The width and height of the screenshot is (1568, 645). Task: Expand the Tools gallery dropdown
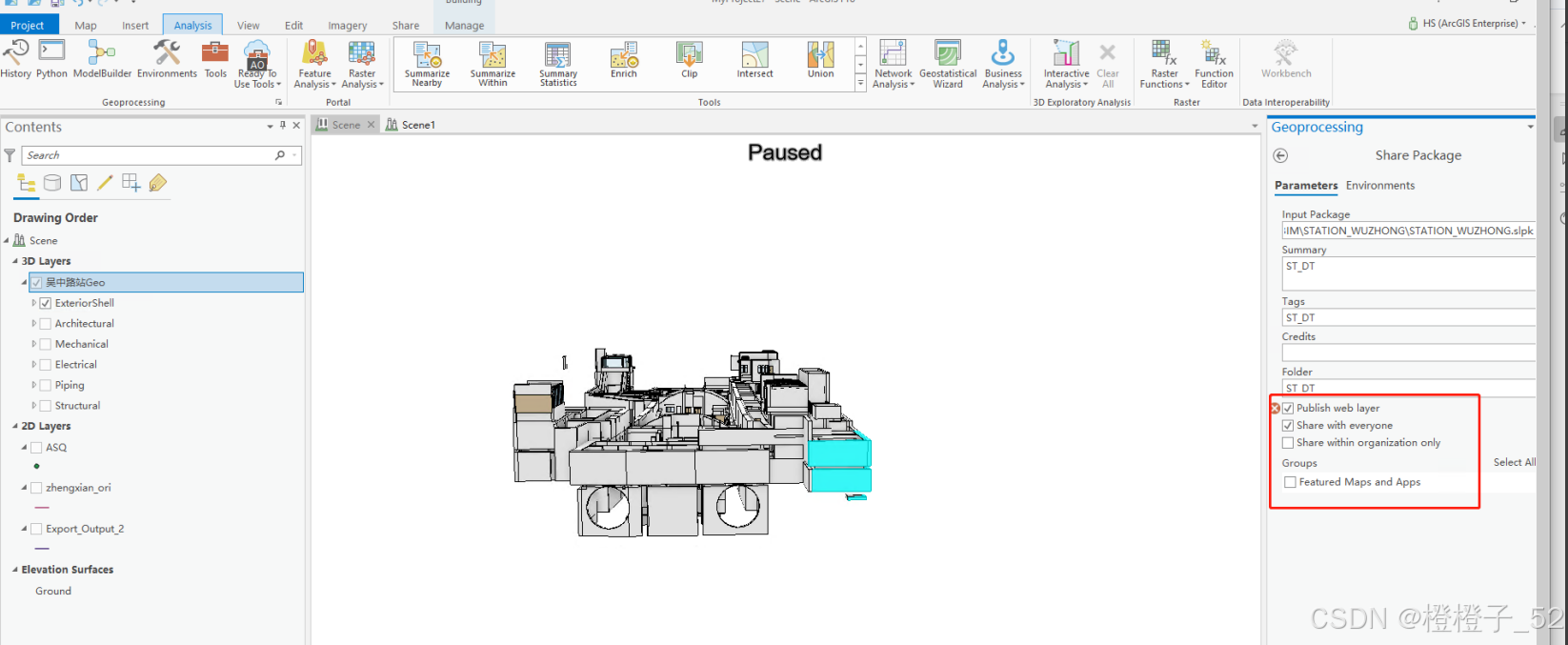pos(860,84)
